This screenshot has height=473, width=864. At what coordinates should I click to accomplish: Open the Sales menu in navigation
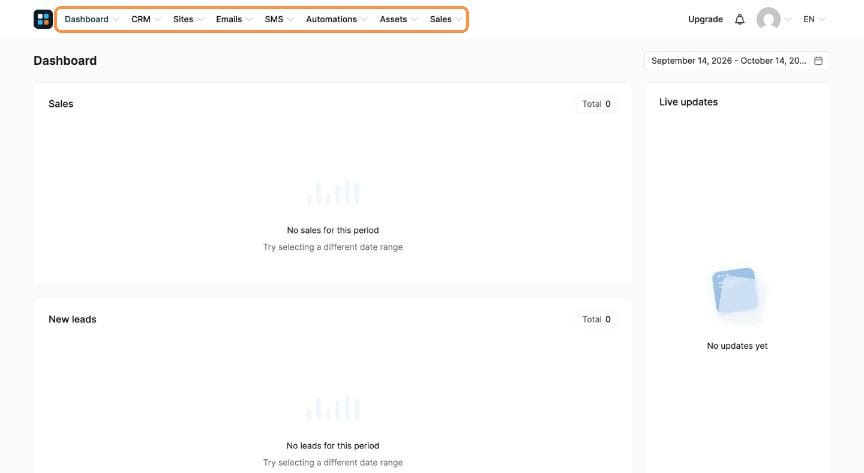[x=445, y=19]
